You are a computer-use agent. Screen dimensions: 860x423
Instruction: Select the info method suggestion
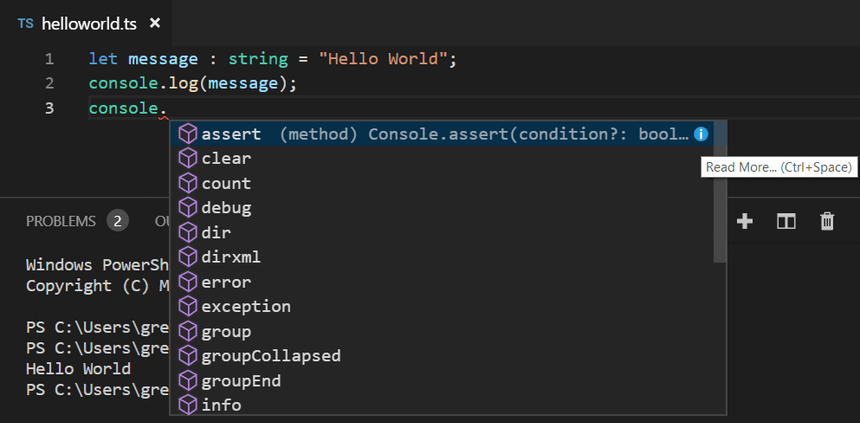coord(221,405)
